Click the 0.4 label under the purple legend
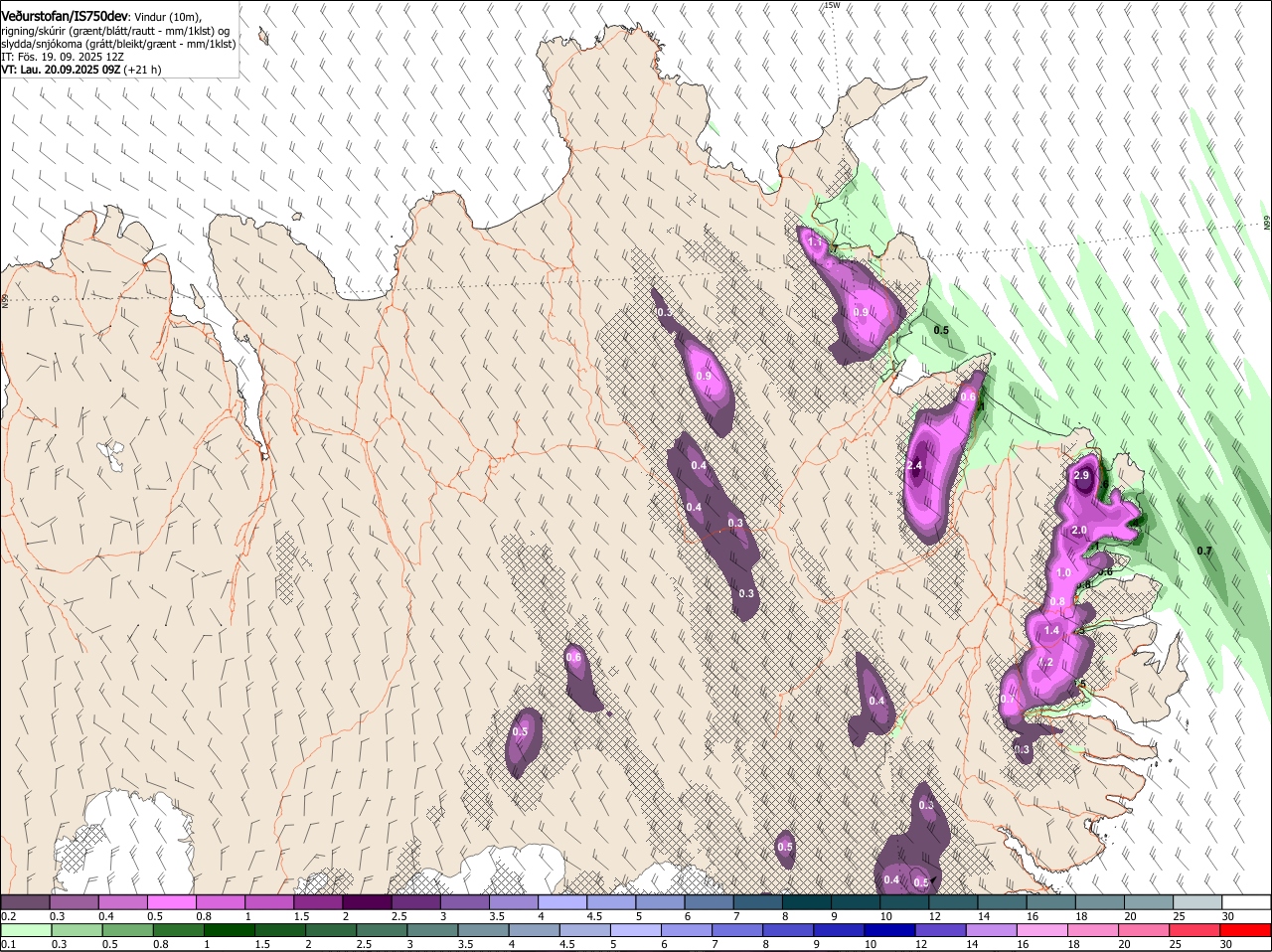1272x952 pixels. pyautogui.click(x=106, y=915)
